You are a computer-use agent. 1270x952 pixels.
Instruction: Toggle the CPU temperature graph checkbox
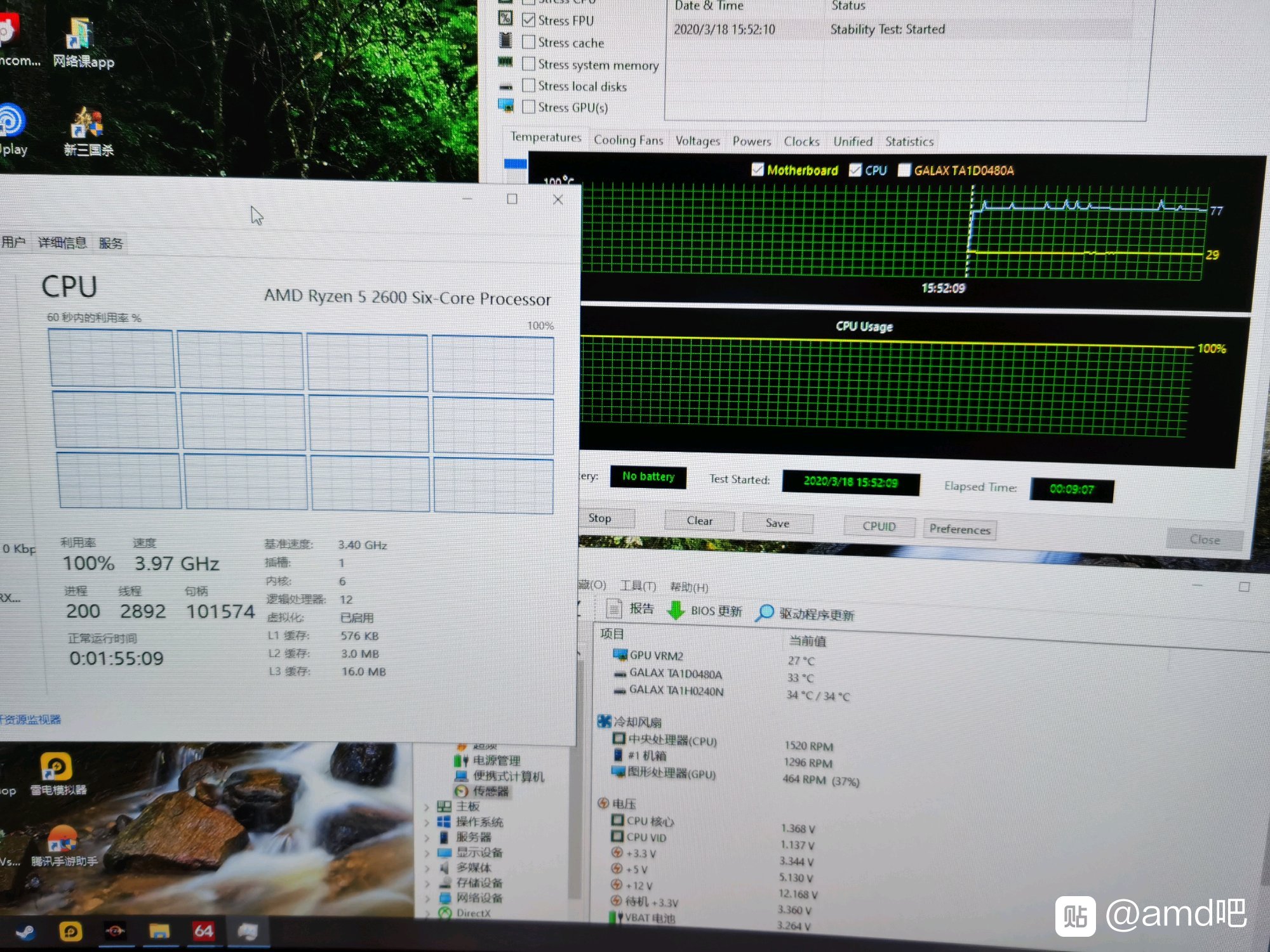(855, 170)
